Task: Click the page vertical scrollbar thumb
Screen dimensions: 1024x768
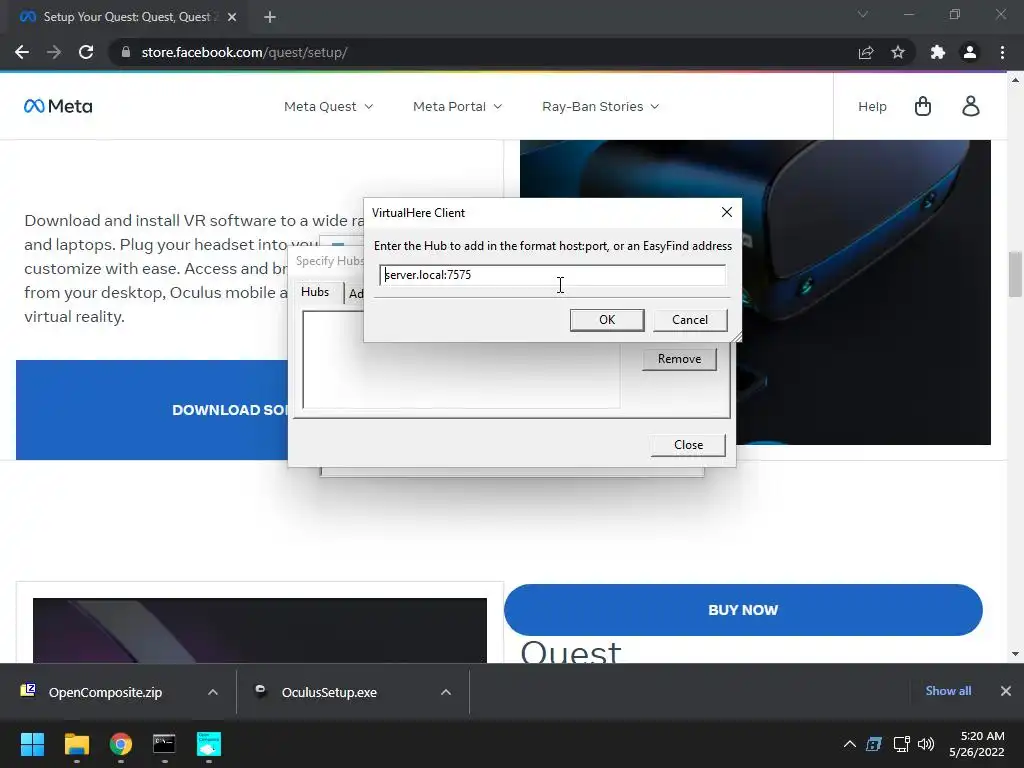Action: [1015, 274]
